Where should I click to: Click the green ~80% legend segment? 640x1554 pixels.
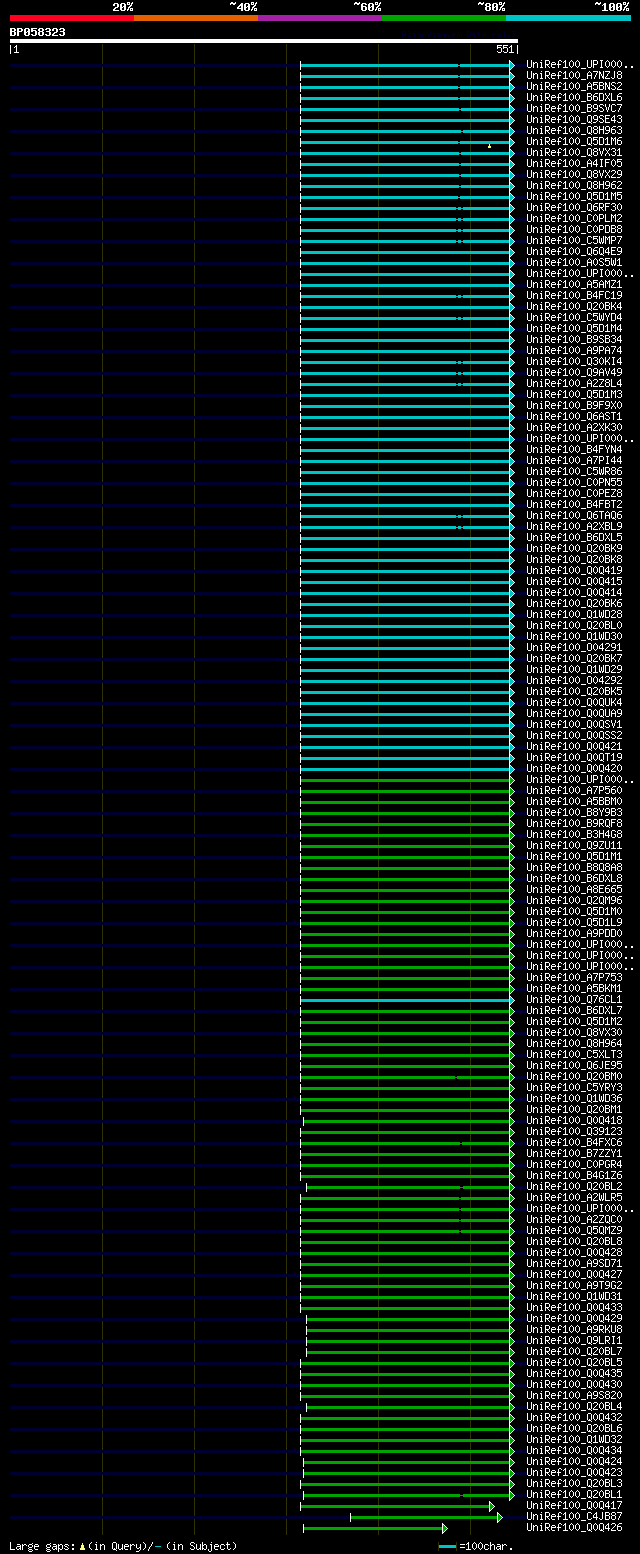point(443,18)
